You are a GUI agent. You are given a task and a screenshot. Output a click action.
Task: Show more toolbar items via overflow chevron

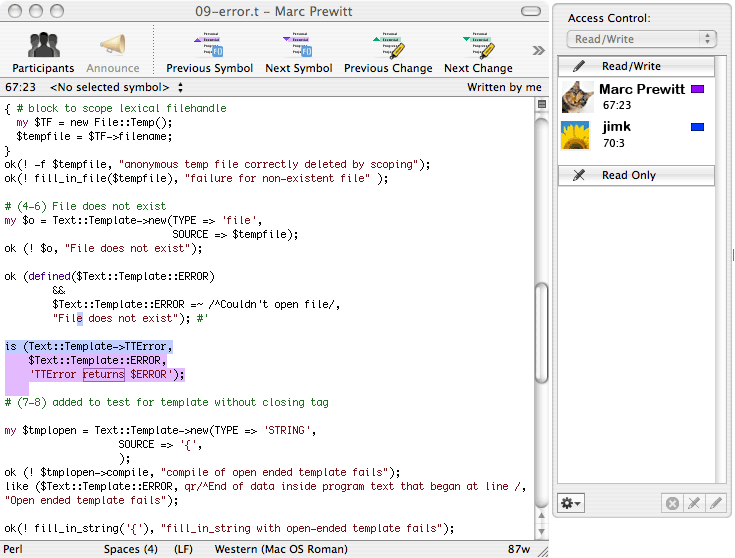538,50
